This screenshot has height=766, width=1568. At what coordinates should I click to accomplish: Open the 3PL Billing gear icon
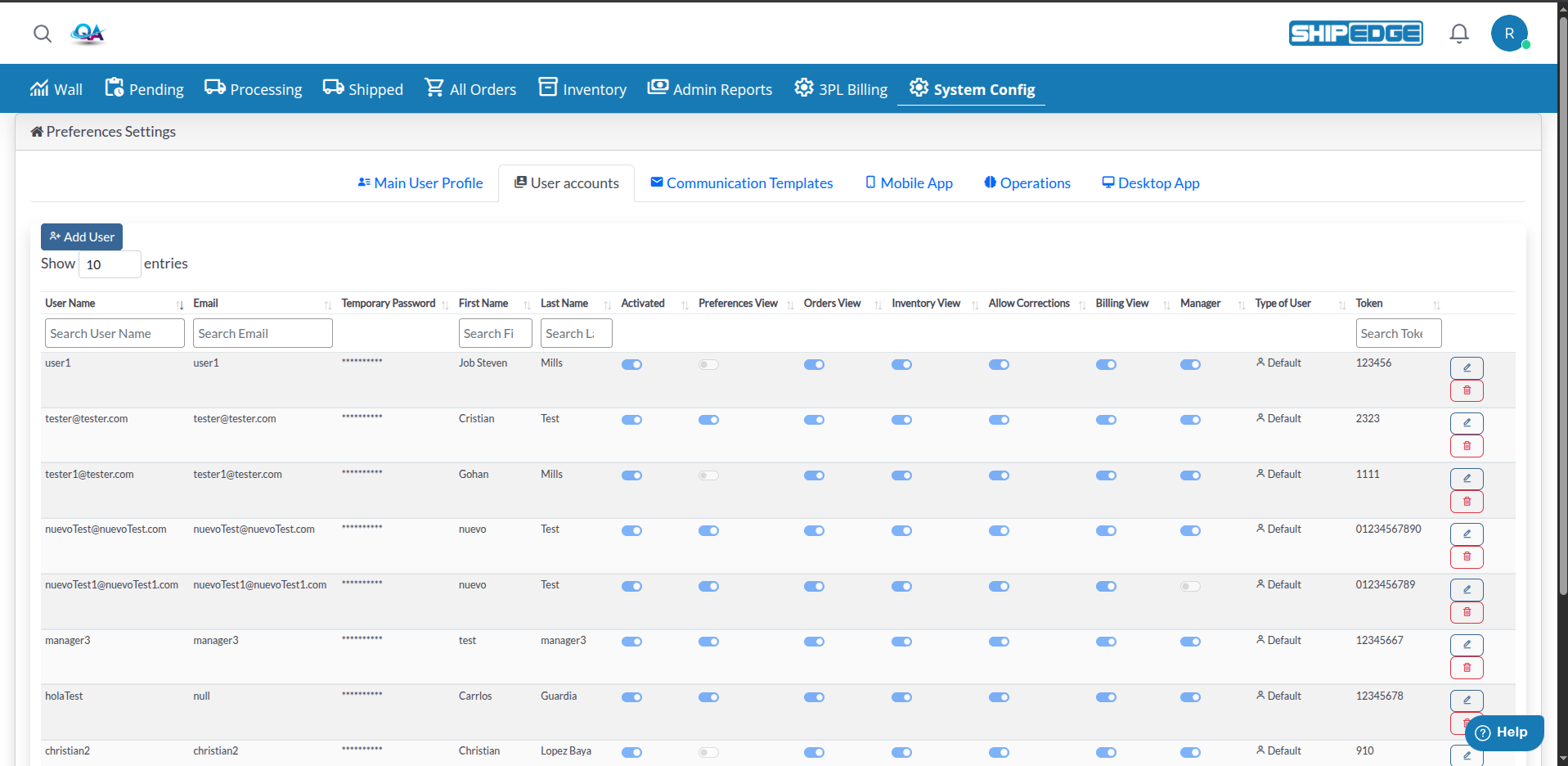[803, 87]
